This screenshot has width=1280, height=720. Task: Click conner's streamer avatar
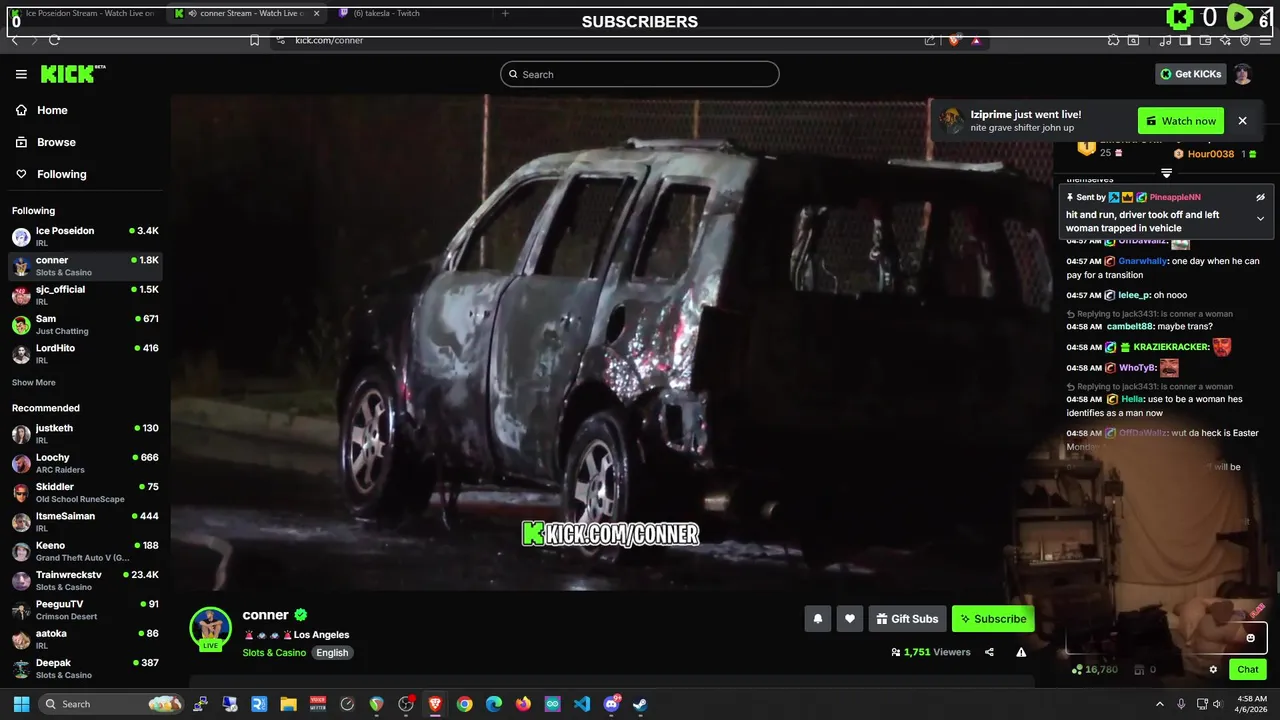pyautogui.click(x=210, y=628)
